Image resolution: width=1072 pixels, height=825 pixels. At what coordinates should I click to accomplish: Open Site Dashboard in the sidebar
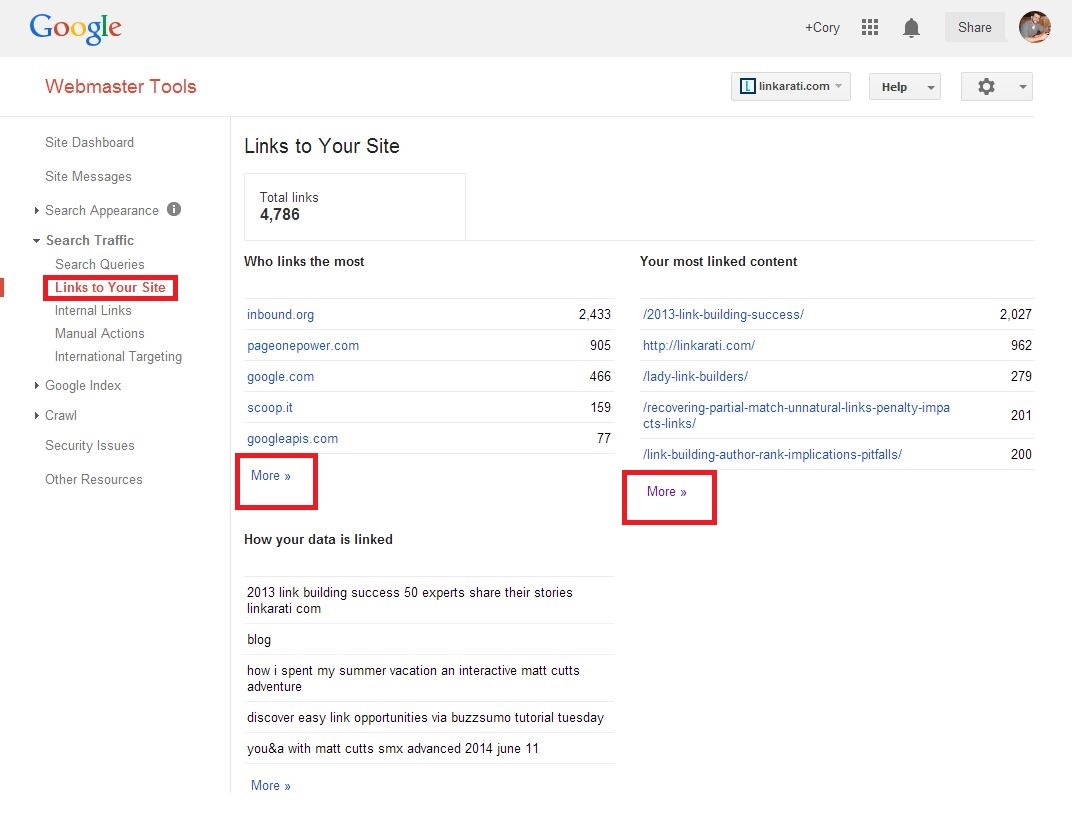(89, 142)
